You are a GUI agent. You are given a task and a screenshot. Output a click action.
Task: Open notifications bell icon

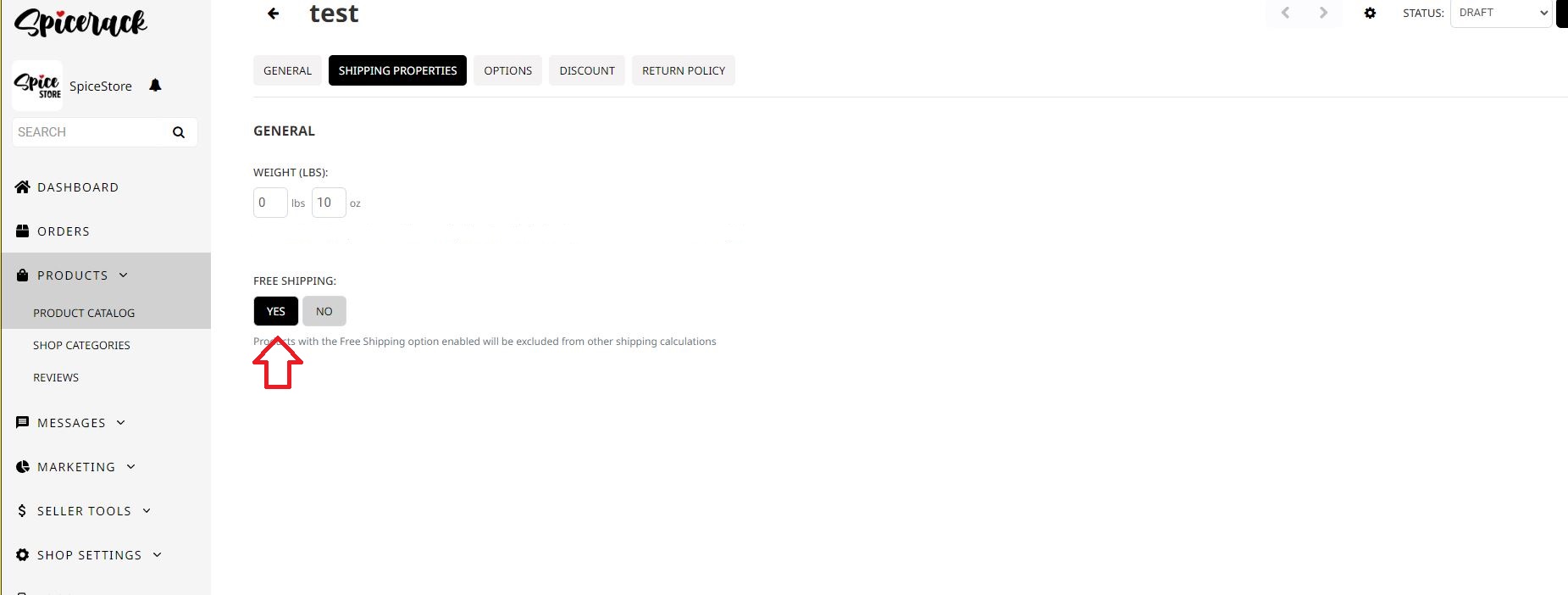click(x=155, y=86)
